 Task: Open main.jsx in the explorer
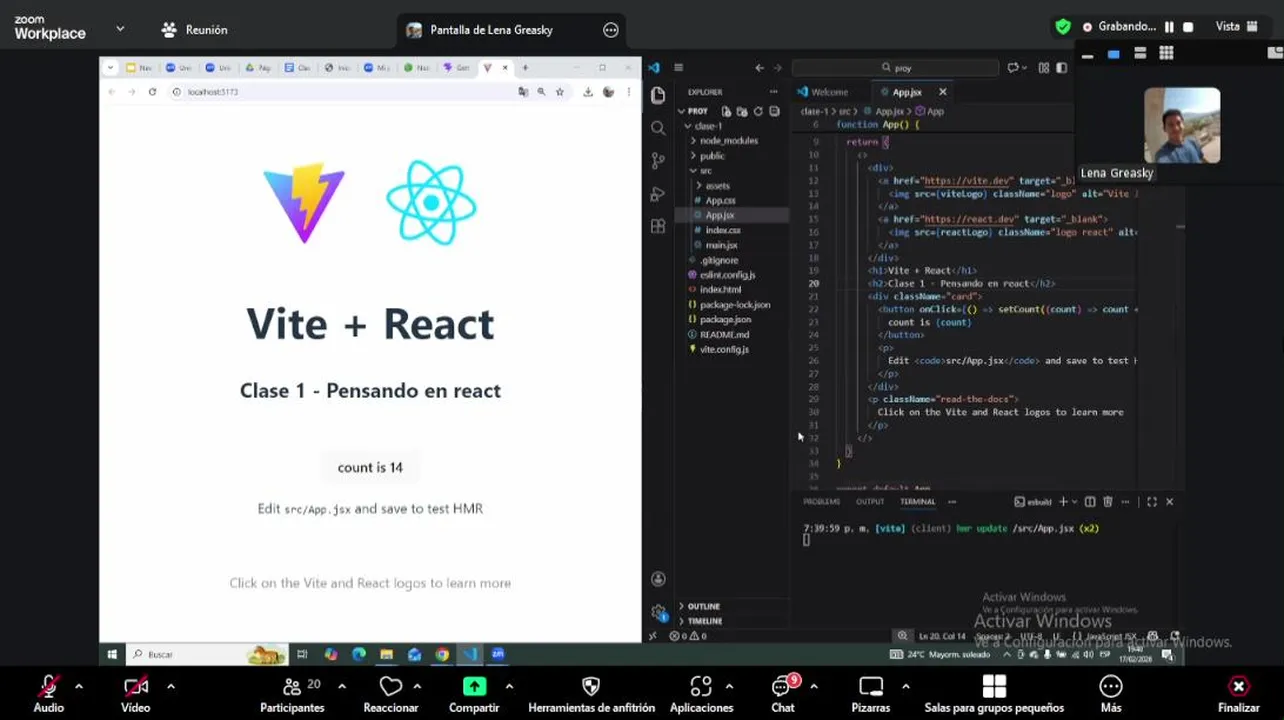pos(721,245)
